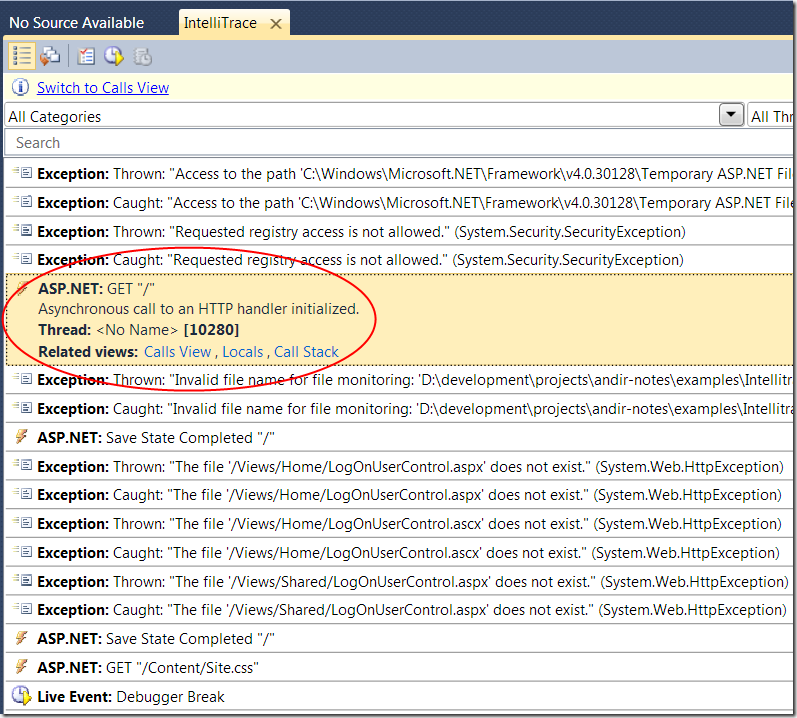
Task: Click the lightning icon of GET "/Content/Site.css"
Action: click(x=21, y=666)
